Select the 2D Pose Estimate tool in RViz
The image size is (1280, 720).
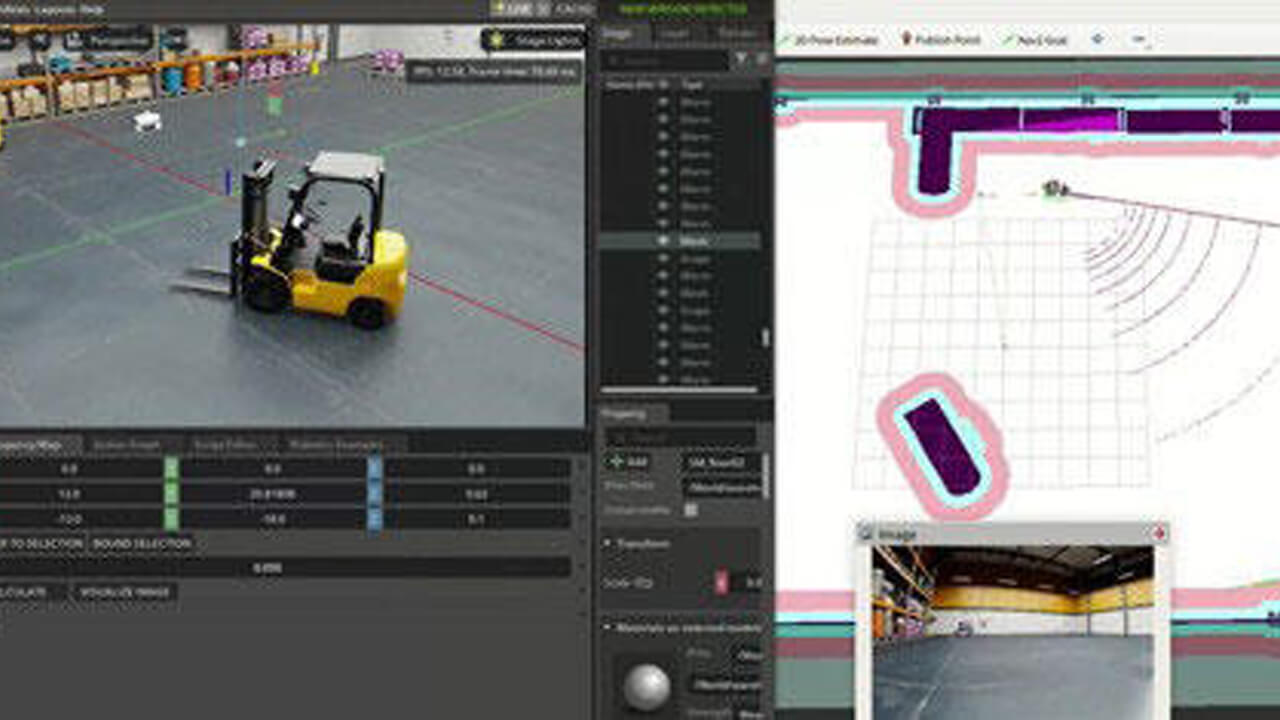point(829,40)
